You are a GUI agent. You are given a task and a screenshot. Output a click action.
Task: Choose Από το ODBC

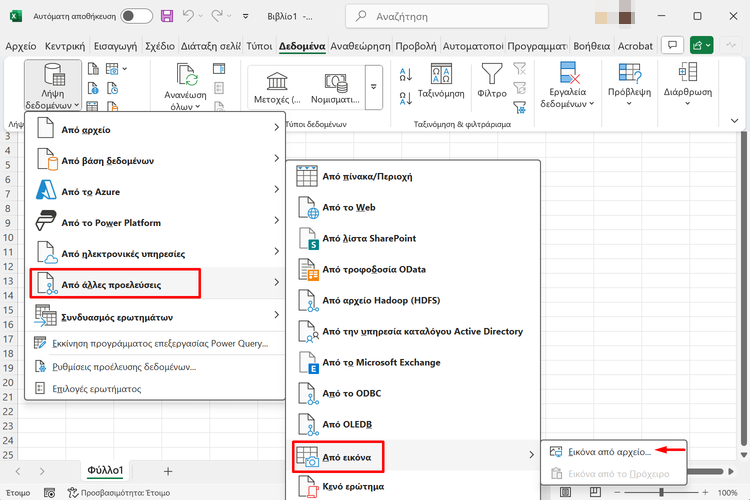[413, 393]
